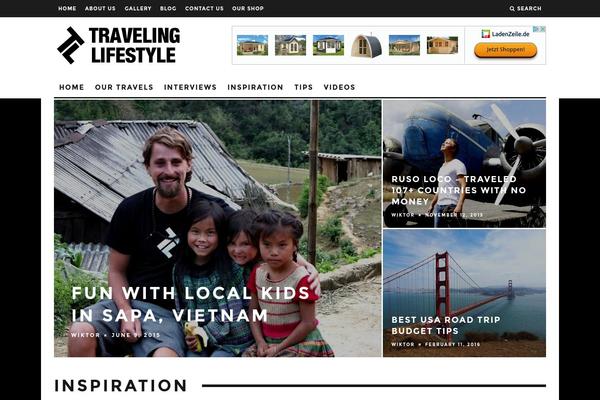Select the Our Travels menu item
The width and height of the screenshot is (600, 400).
click(x=124, y=87)
